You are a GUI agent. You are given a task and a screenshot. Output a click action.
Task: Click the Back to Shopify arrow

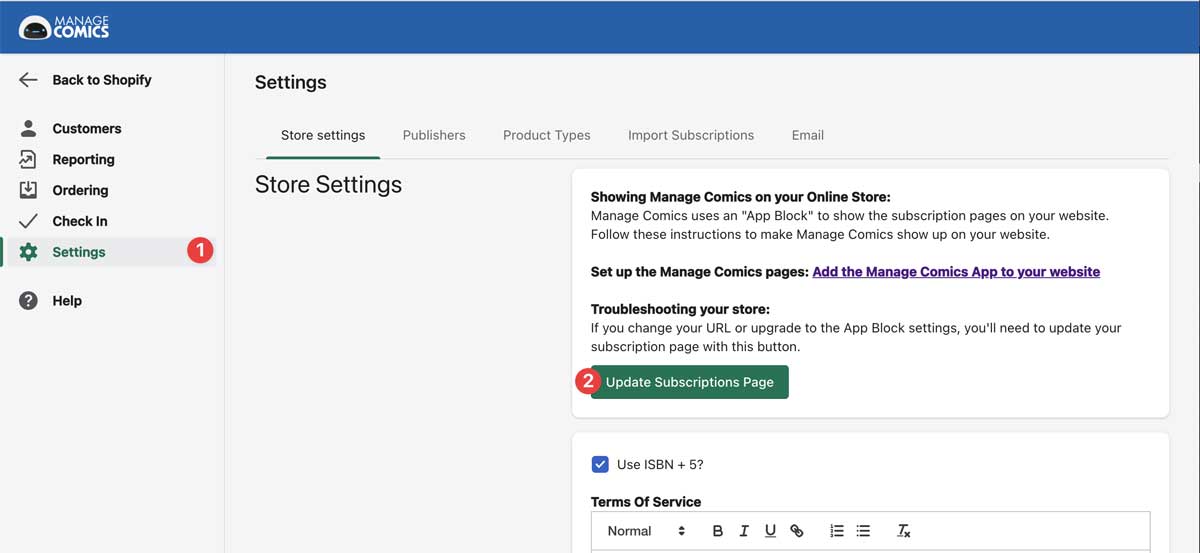point(28,80)
